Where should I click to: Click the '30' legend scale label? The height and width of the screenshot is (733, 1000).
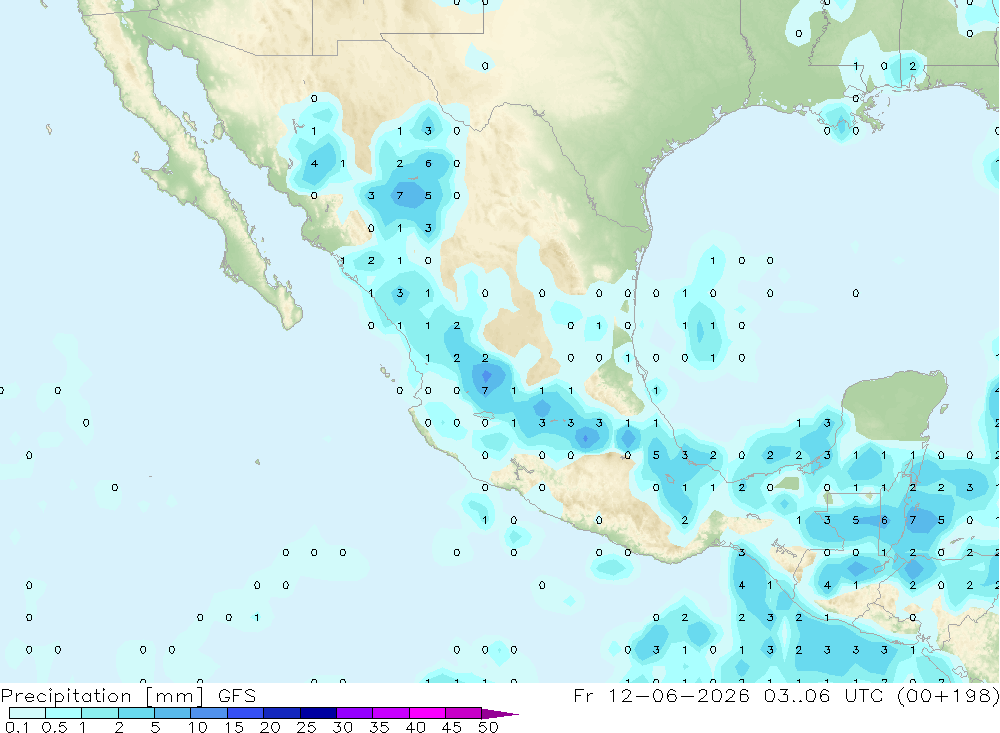pos(343,727)
